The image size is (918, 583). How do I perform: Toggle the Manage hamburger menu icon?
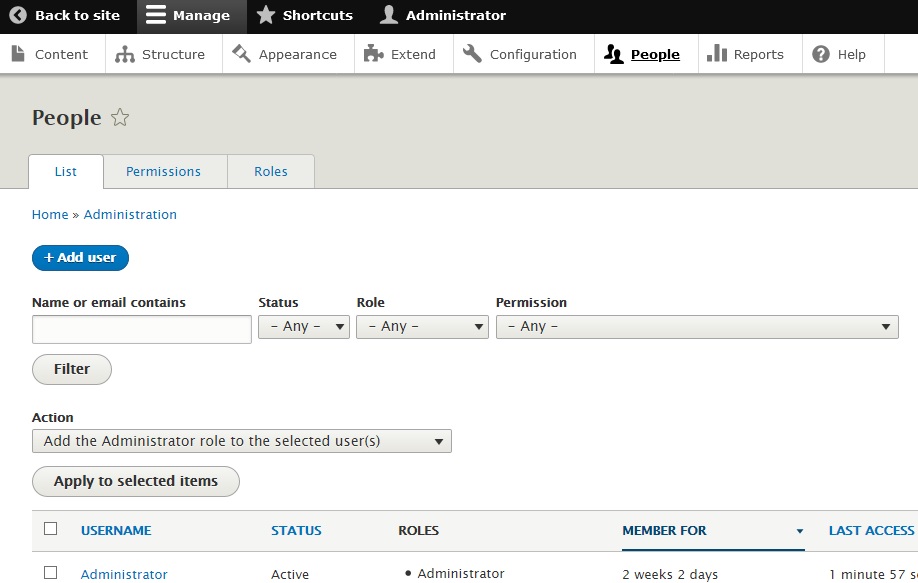click(156, 16)
